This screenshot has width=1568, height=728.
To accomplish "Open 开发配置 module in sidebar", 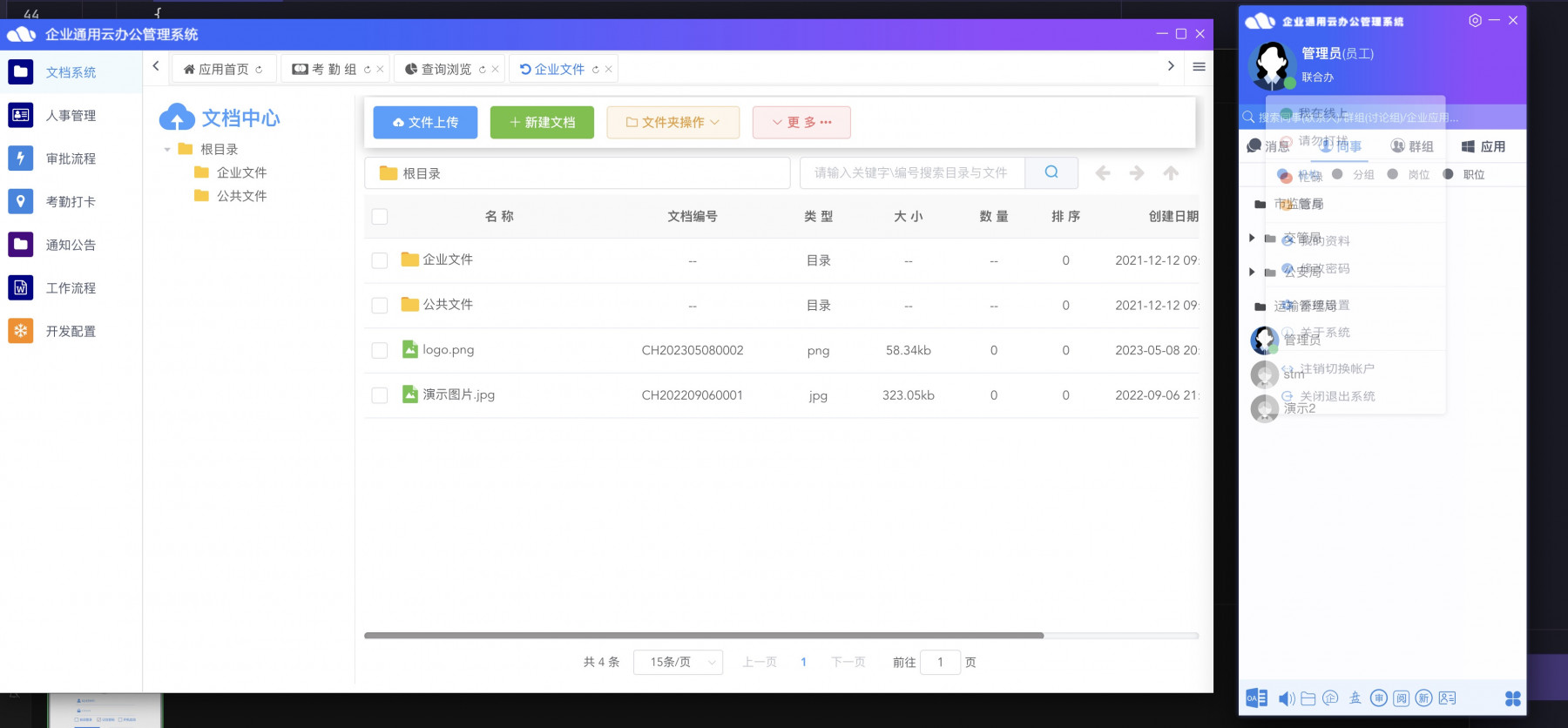I will click(71, 331).
